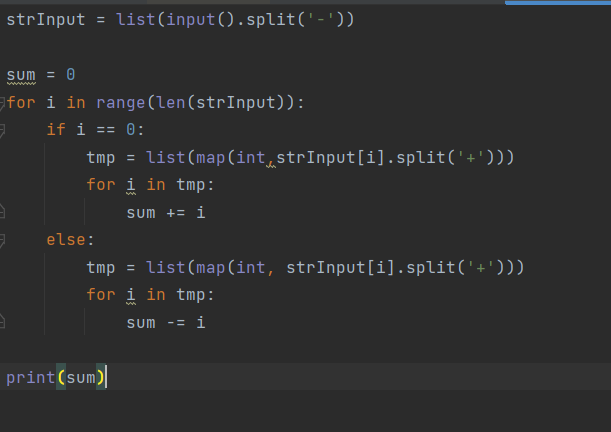Viewport: 611px width, 432px height.
Task: Click 'range' in the outer for loop
Action: coord(120,103)
